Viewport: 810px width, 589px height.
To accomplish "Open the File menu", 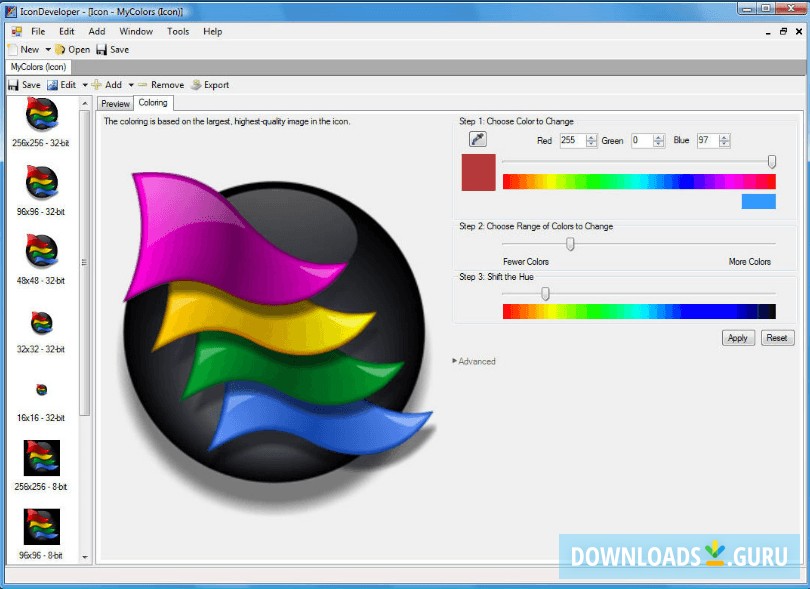I will 38,32.
